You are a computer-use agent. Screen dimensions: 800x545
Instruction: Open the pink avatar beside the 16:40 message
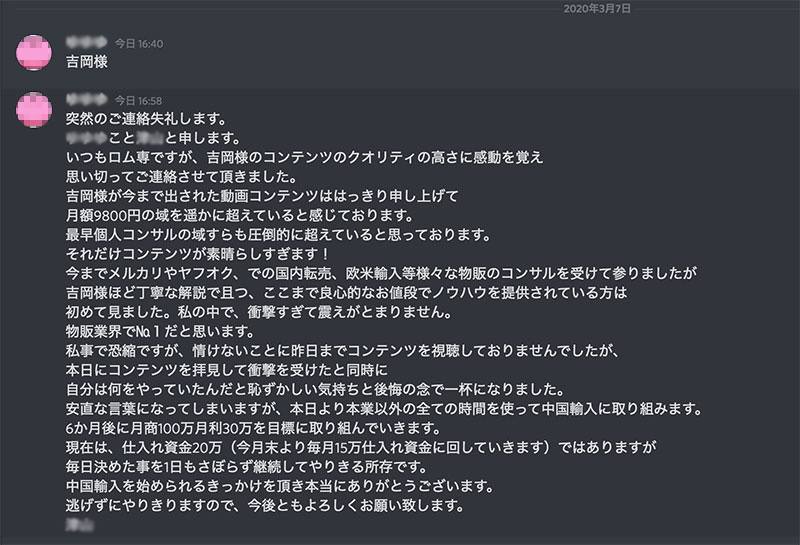click(x=34, y=52)
